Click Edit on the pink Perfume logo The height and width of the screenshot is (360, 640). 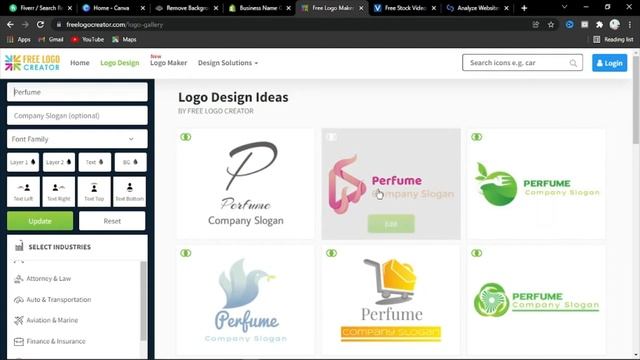(391, 224)
